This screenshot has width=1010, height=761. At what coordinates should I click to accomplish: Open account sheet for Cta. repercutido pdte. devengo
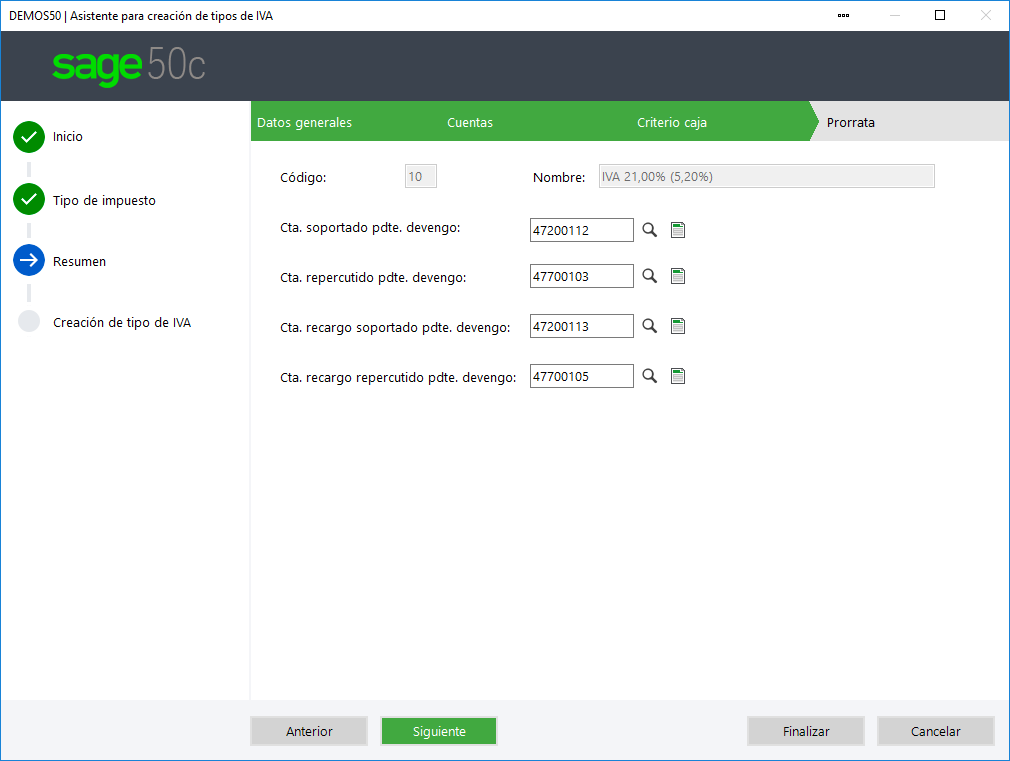tap(678, 276)
